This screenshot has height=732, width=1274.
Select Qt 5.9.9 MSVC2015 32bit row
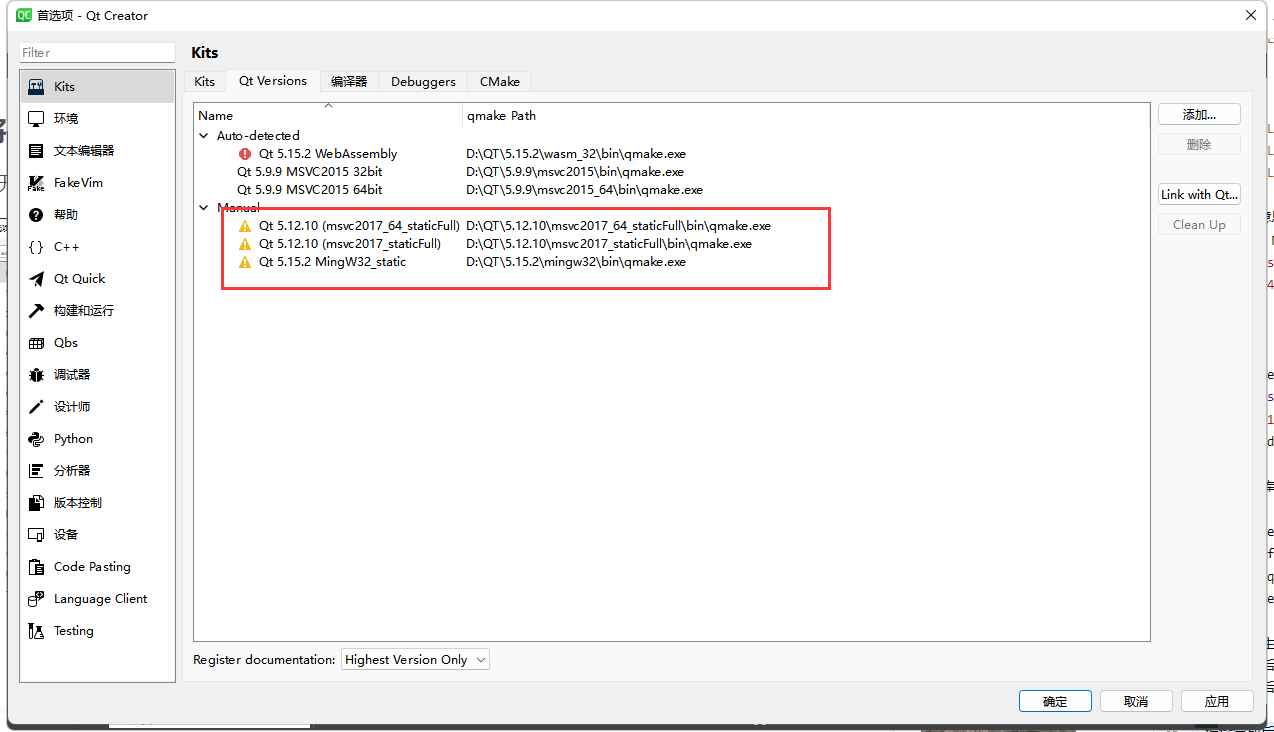tap(672, 172)
